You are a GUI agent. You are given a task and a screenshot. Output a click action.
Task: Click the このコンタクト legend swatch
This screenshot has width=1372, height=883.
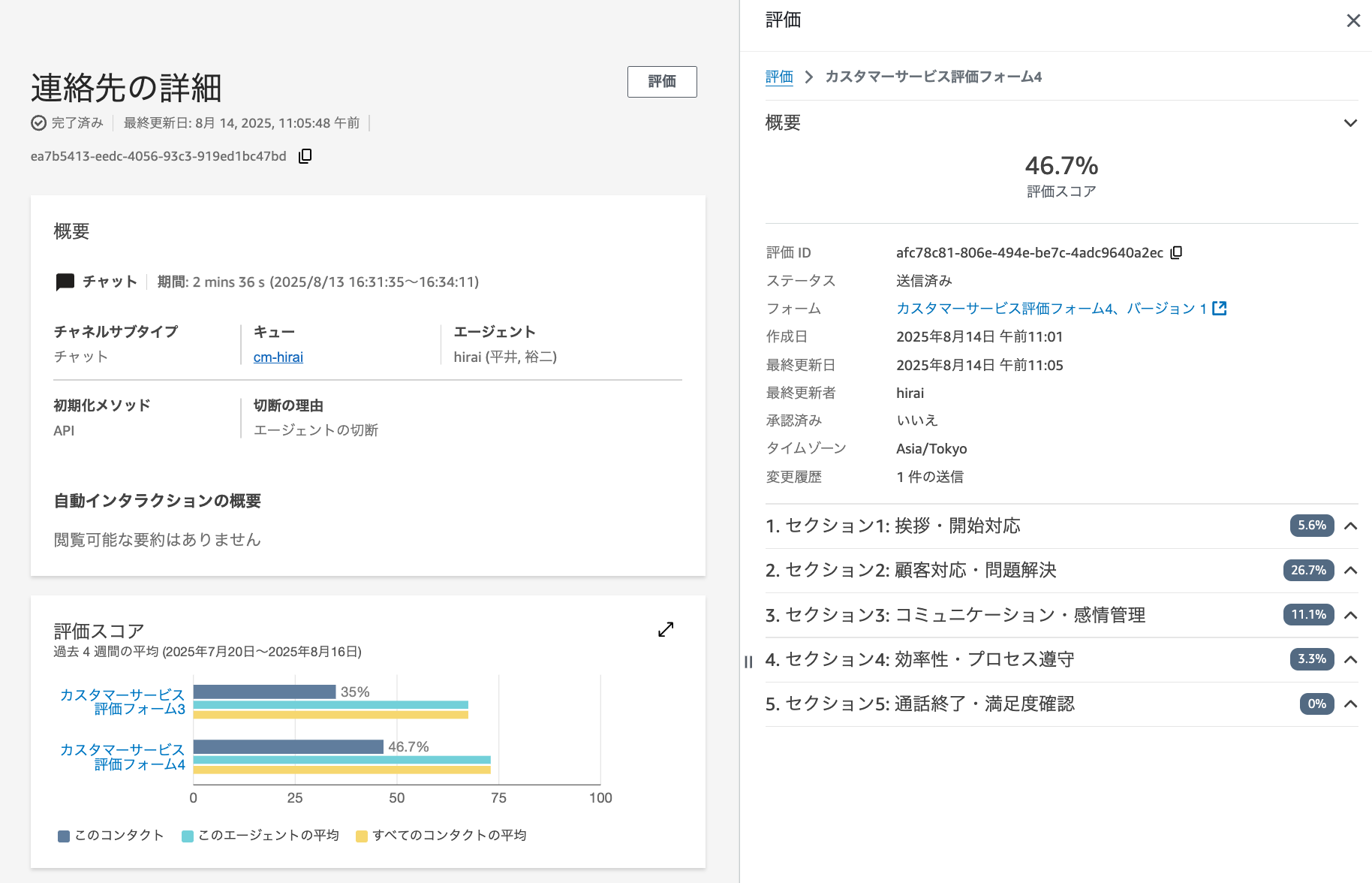(x=64, y=836)
